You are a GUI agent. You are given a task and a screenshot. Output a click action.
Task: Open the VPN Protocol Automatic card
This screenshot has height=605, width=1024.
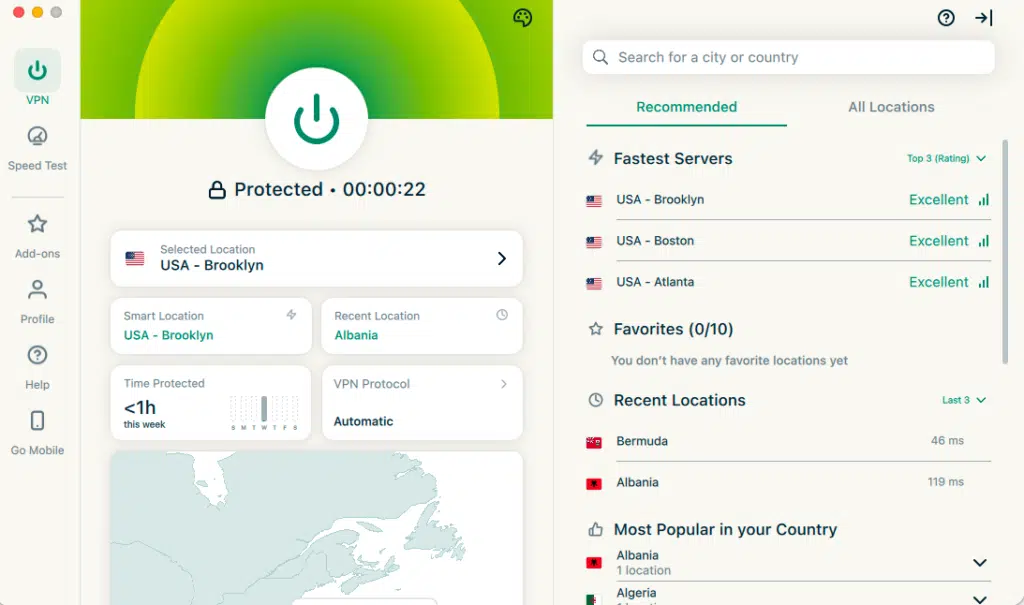point(422,402)
